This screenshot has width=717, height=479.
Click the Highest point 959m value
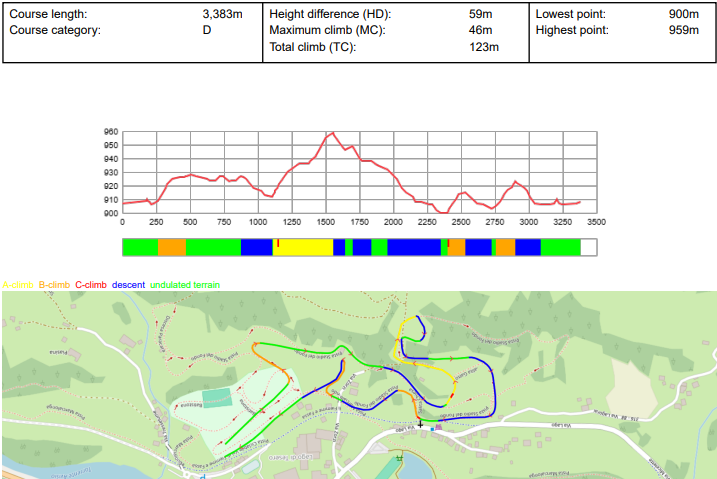click(x=683, y=31)
